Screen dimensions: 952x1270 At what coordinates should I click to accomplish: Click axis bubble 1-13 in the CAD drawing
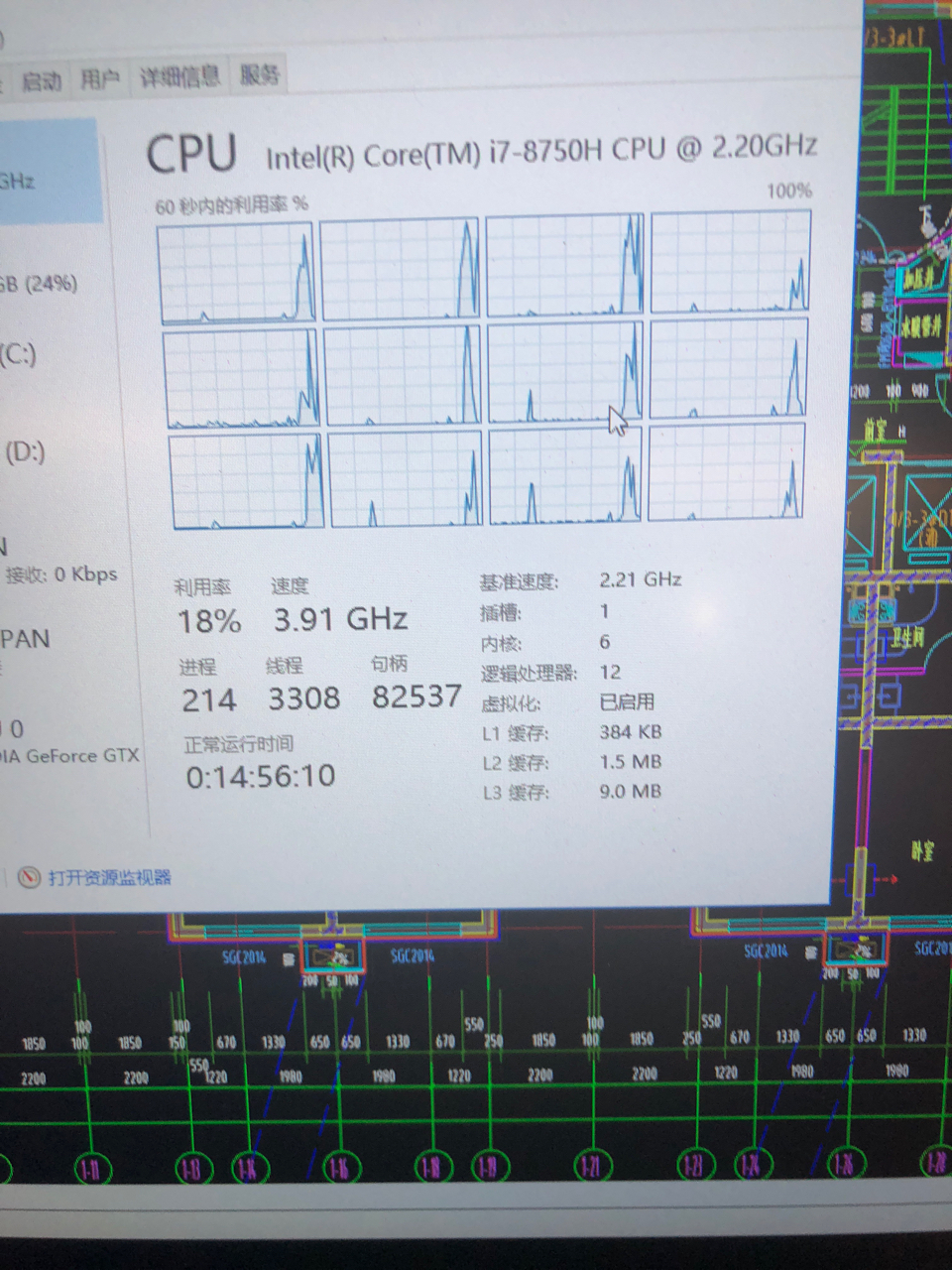(x=191, y=1168)
